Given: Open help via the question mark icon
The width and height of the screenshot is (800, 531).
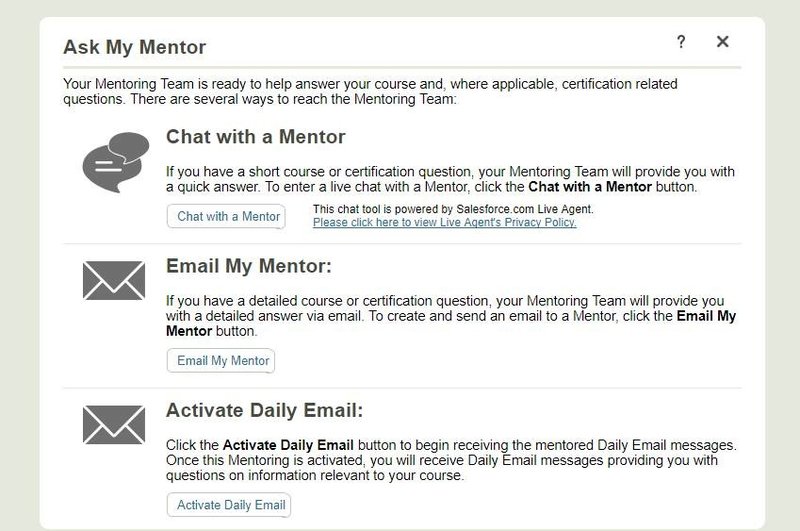Looking at the screenshot, I should (681, 41).
